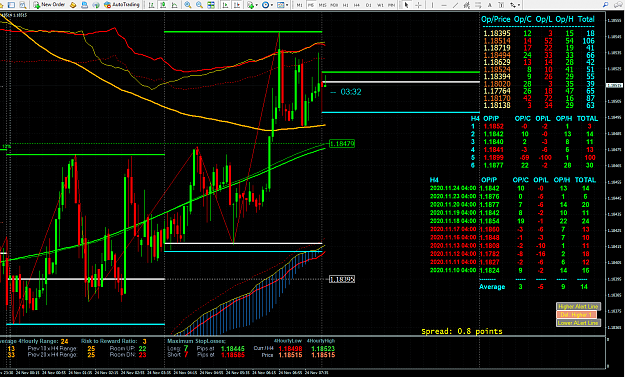Open the Terminal window icon
625x377 pixels.
pyautogui.click(x=85, y=5)
